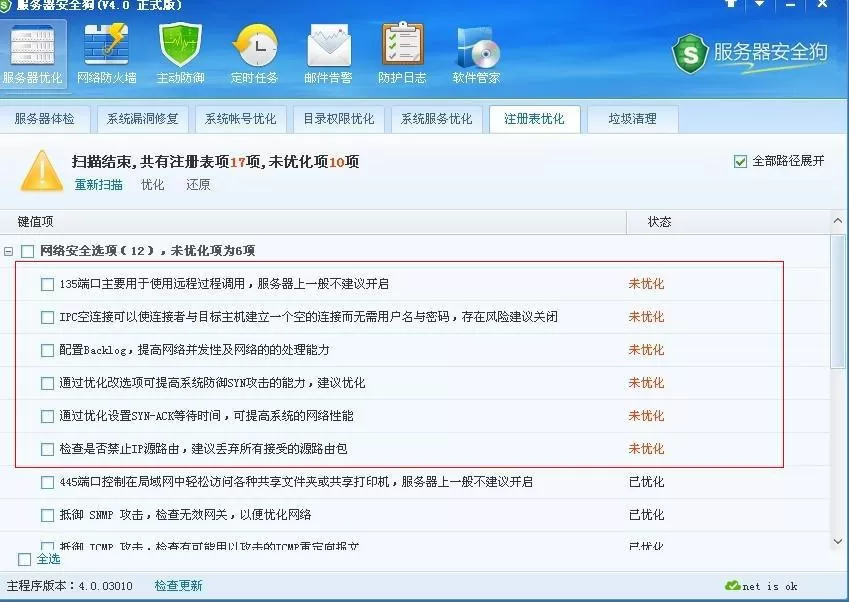849x602 pixels.
Task: Click 已优化 status of SNMP row
Action: [x=646, y=515]
